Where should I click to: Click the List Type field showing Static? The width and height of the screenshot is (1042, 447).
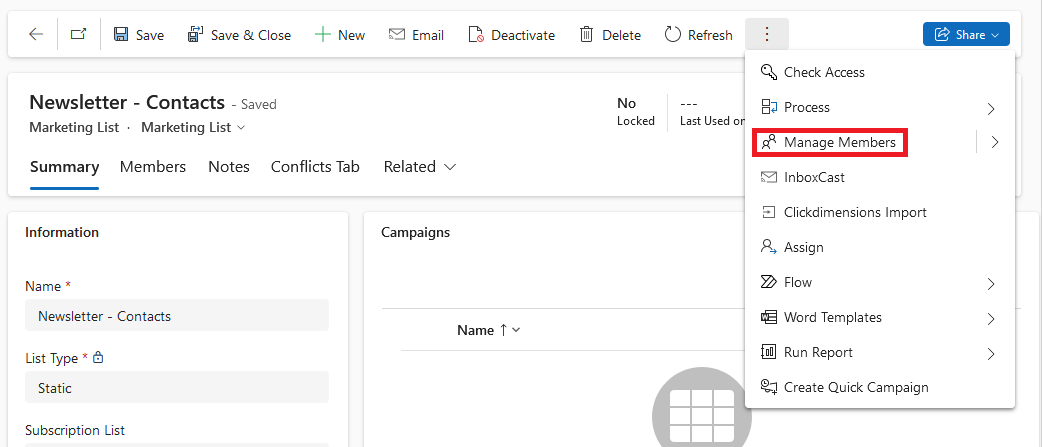pyautogui.click(x=177, y=387)
